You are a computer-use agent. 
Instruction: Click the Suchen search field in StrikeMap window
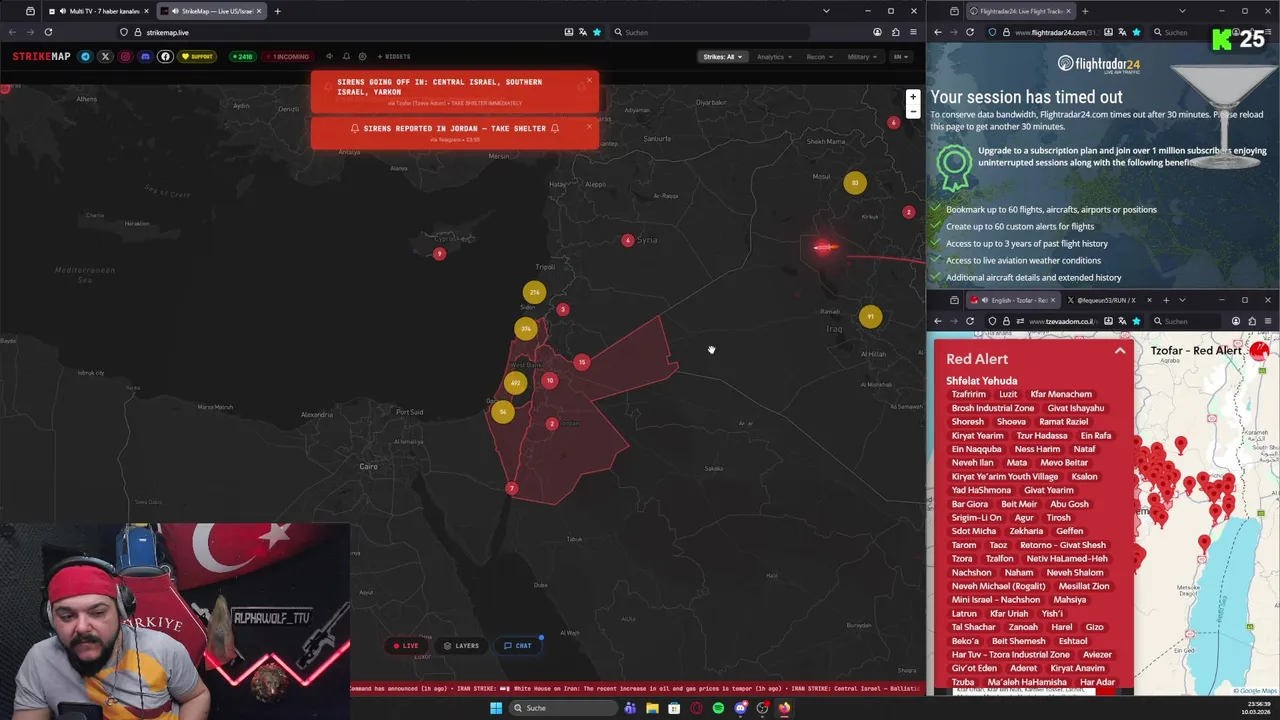coord(710,32)
